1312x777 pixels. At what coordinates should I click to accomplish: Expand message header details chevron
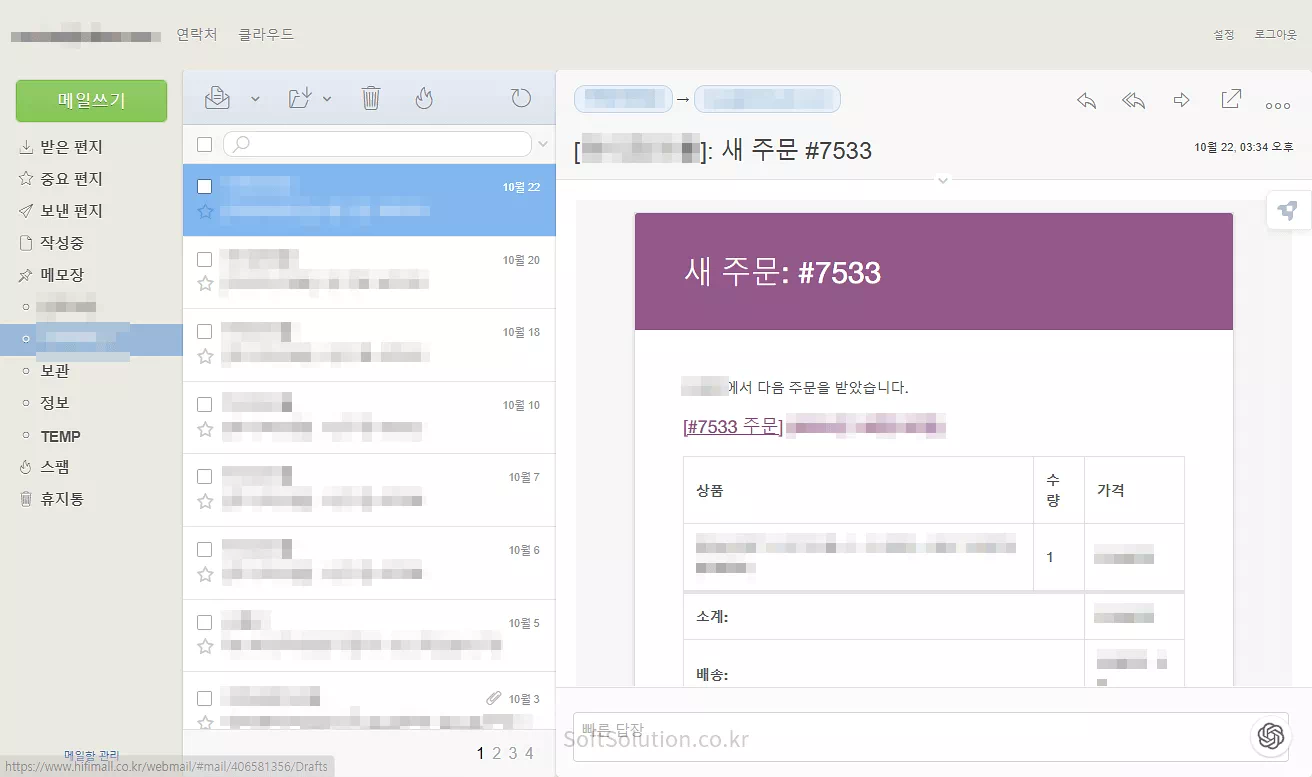click(942, 181)
